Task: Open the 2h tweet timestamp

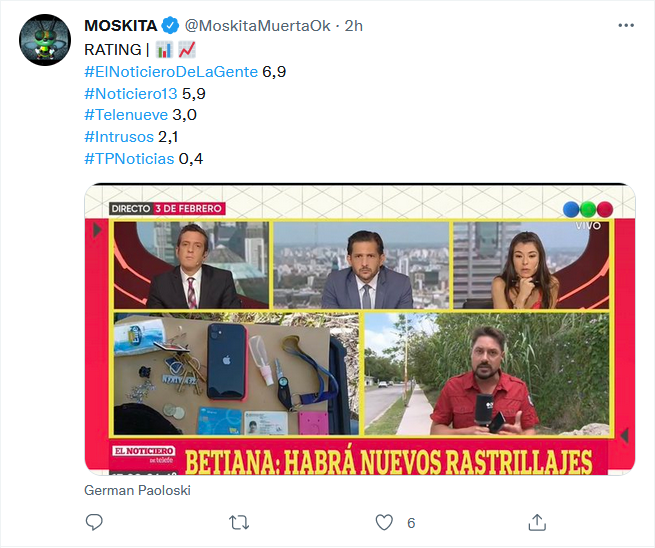Action: (353, 26)
